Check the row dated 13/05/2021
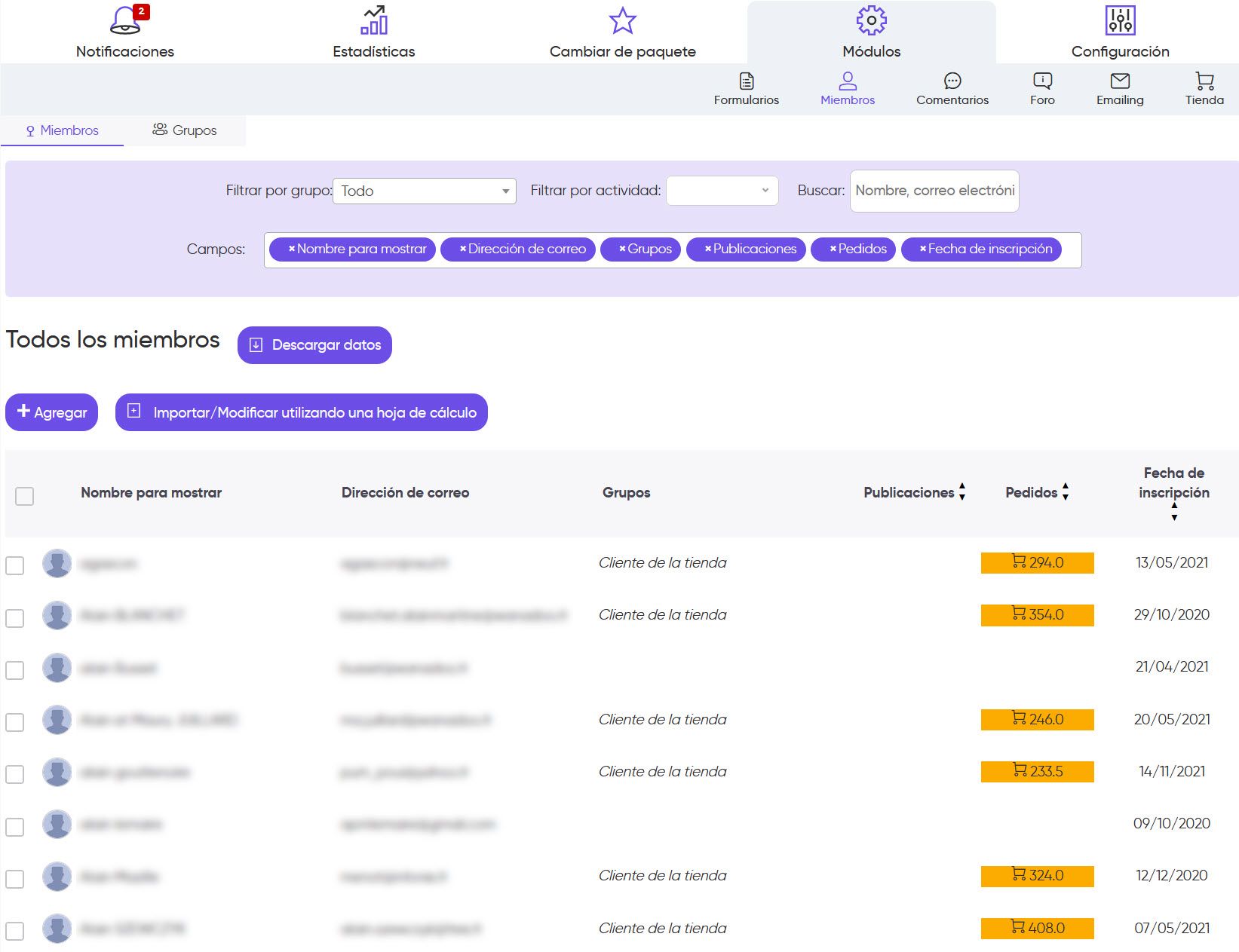The height and width of the screenshot is (952, 1239). [x=15, y=566]
